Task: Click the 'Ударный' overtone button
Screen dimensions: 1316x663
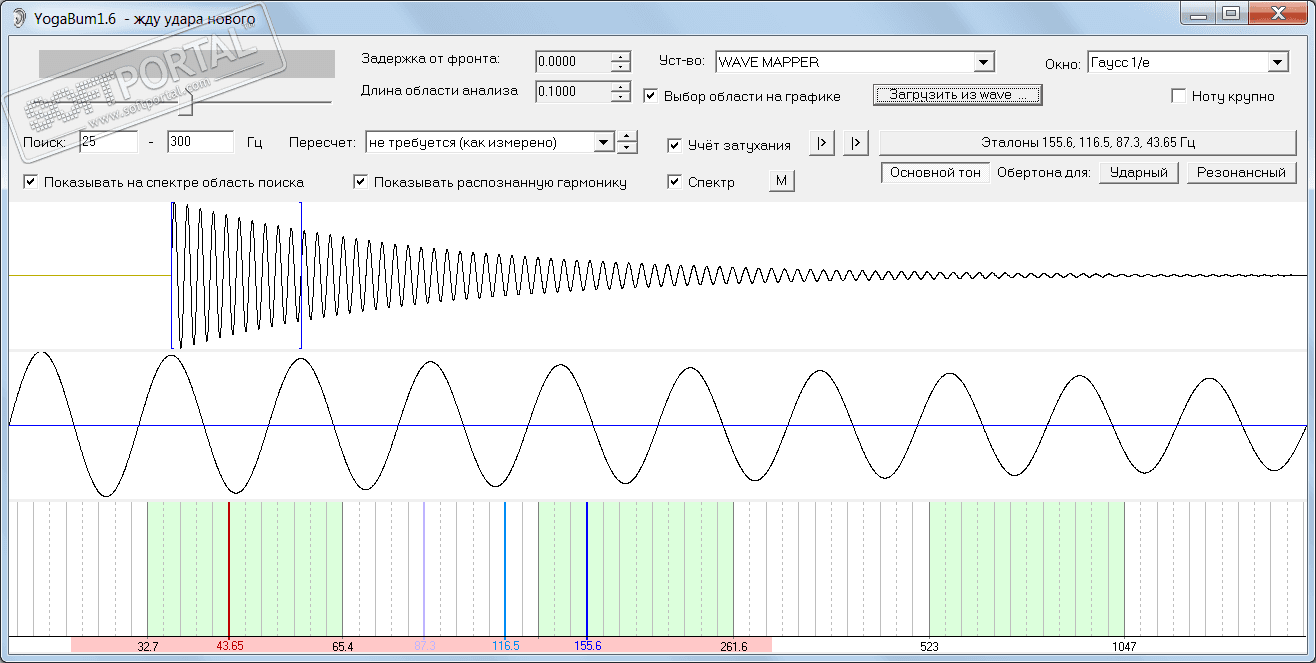Action: point(1139,172)
